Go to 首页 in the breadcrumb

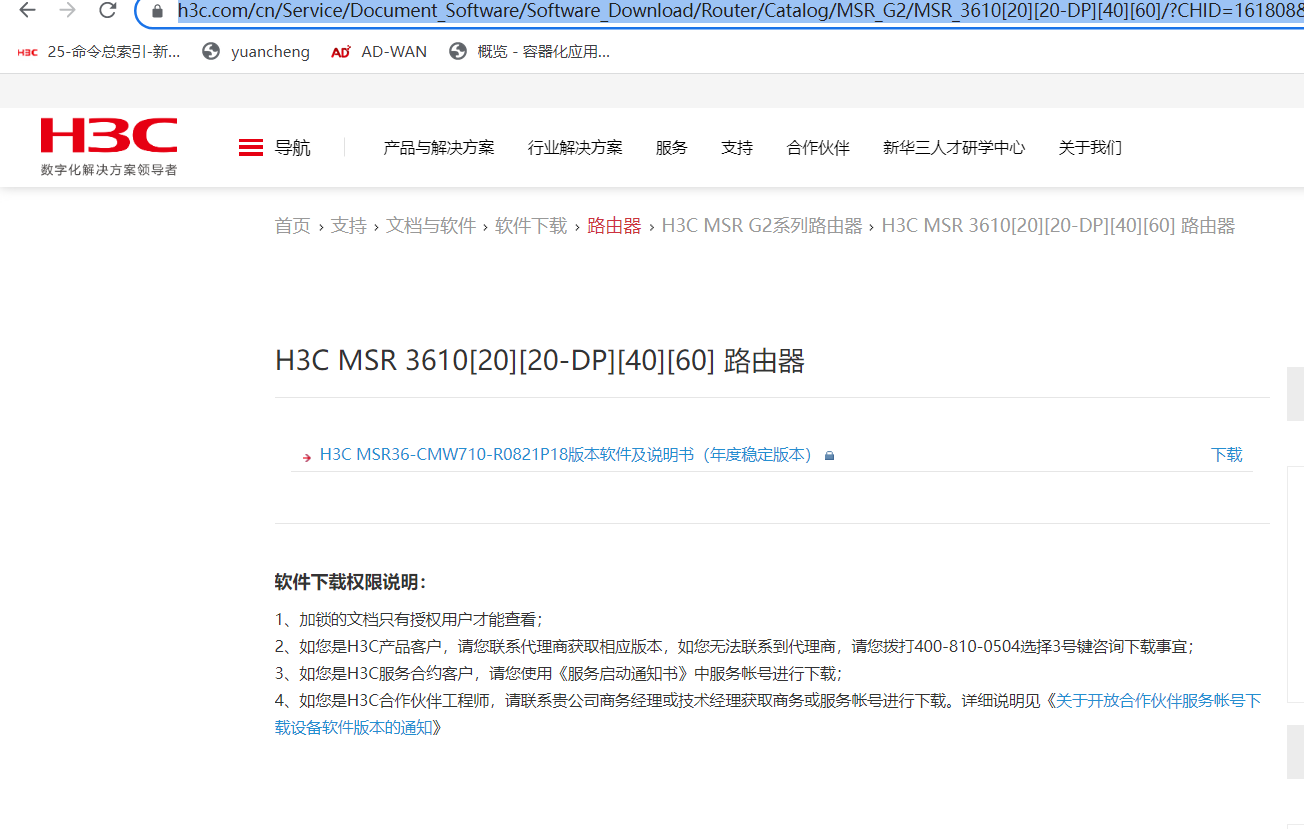[293, 226]
